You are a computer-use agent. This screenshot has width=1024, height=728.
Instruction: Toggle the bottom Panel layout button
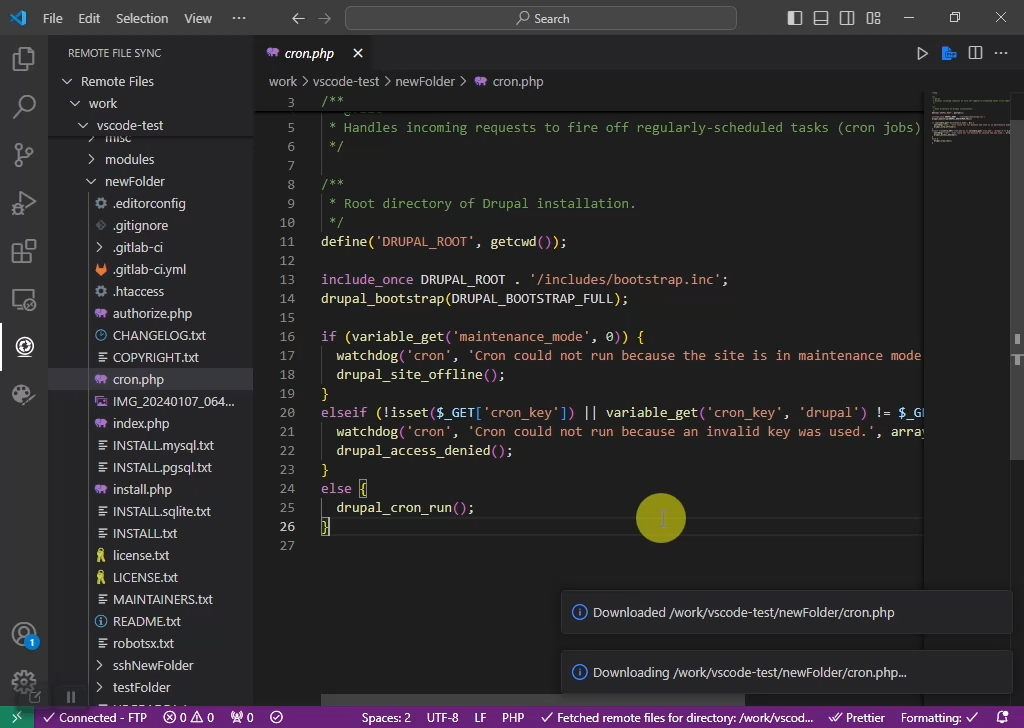coord(821,18)
